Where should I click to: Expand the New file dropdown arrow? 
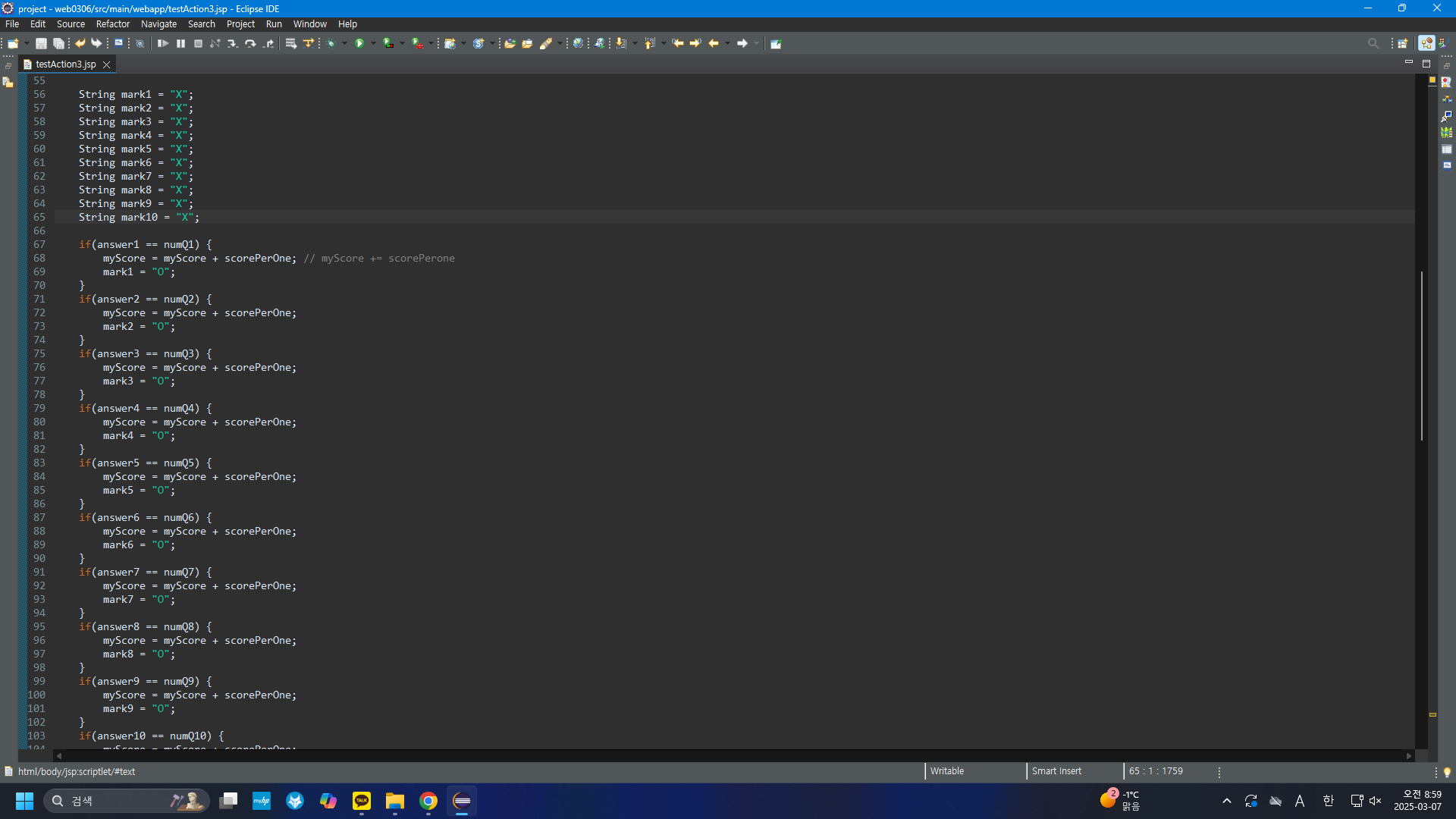[27, 43]
